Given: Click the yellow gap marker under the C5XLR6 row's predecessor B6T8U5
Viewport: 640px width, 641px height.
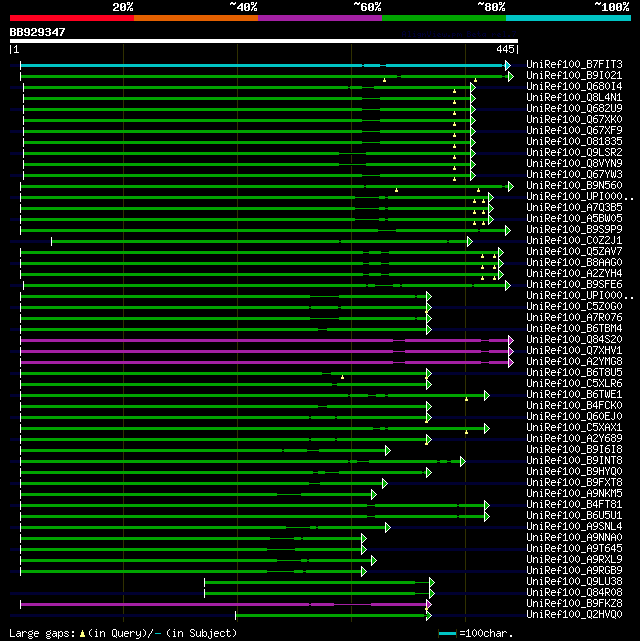Looking at the screenshot, I should coord(342,377).
